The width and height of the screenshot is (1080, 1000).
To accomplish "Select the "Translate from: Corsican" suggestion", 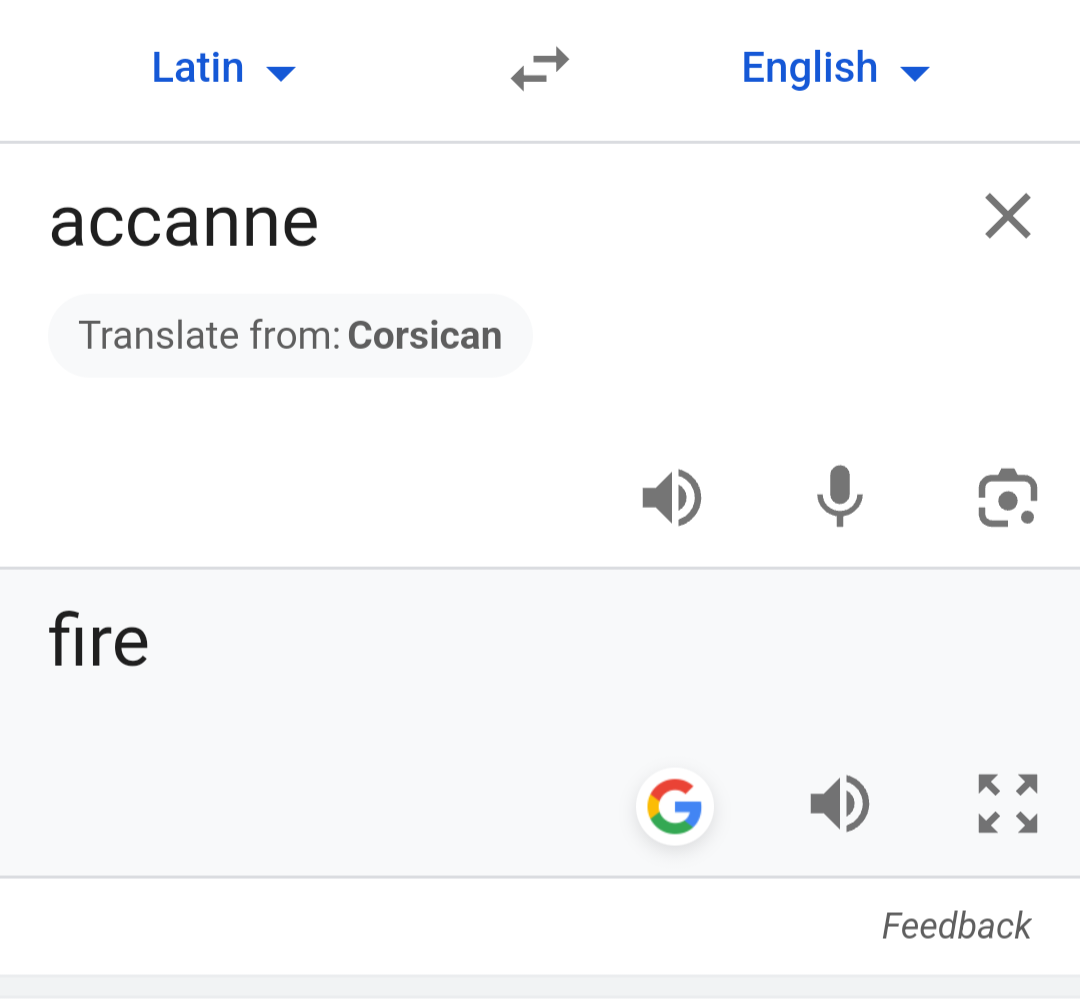I will 290,336.
